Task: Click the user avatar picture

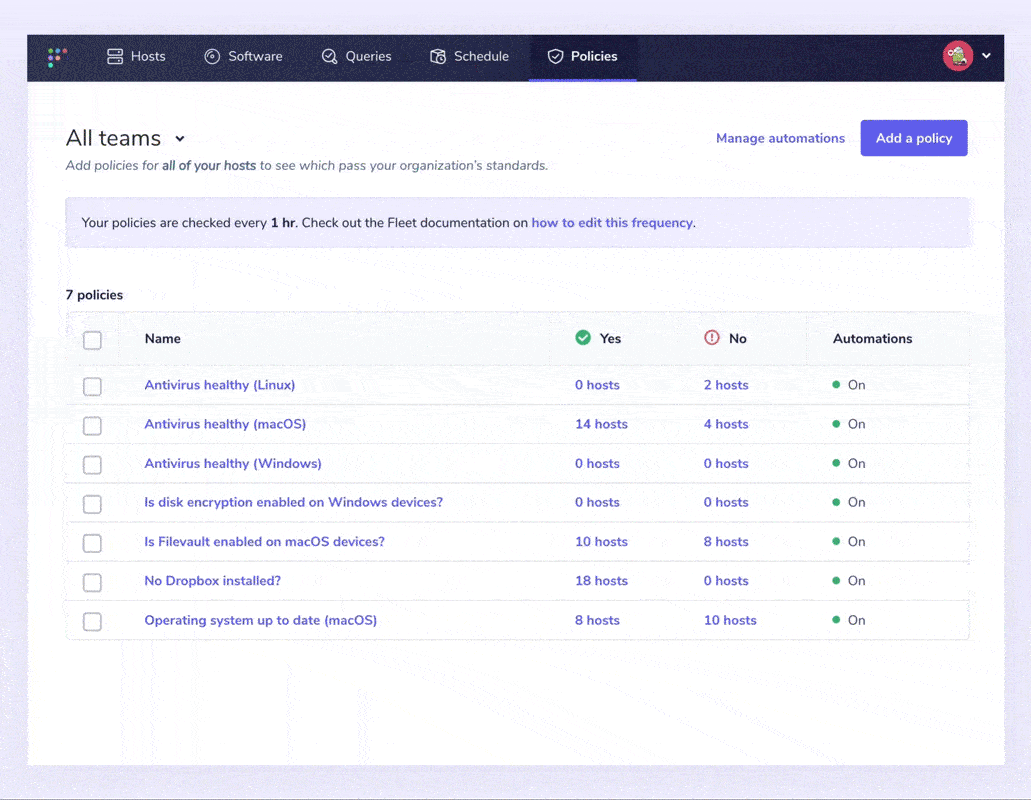Action: tap(957, 56)
